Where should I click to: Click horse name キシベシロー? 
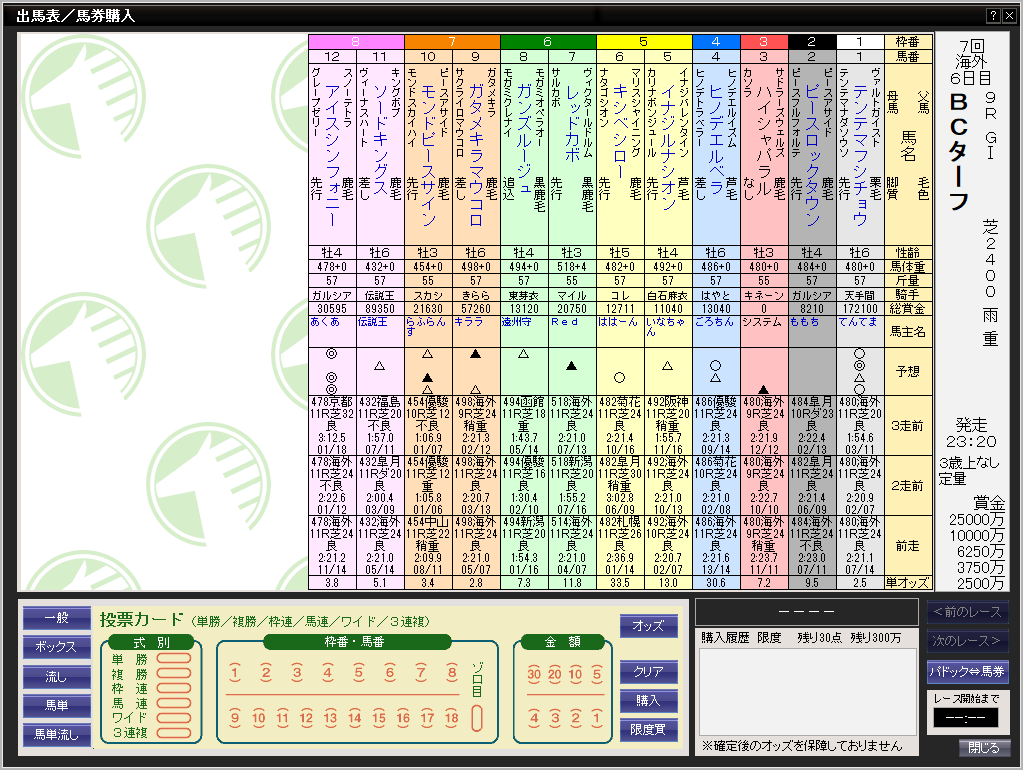tap(620, 132)
